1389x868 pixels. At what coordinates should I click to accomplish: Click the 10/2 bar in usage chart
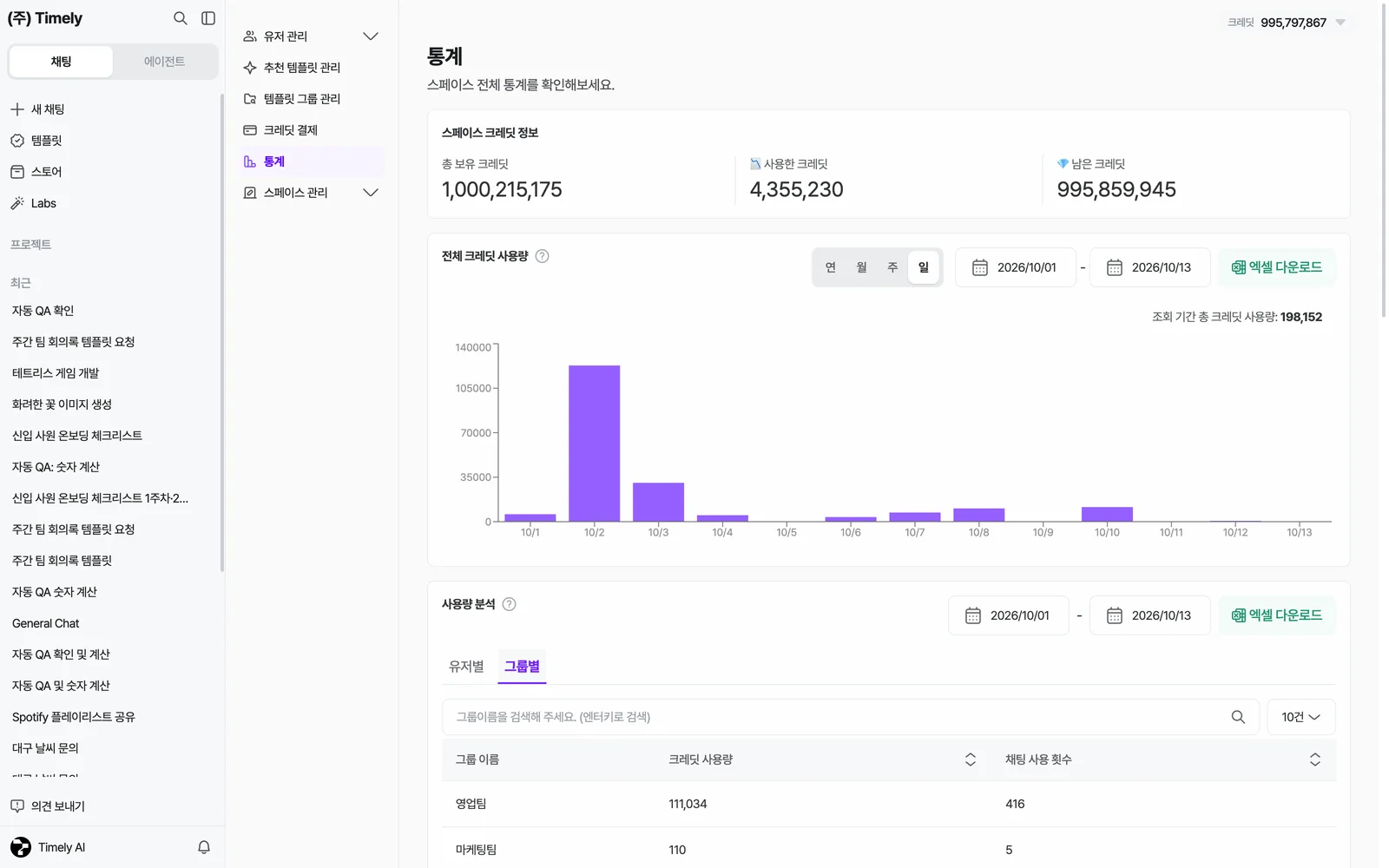[x=595, y=444]
